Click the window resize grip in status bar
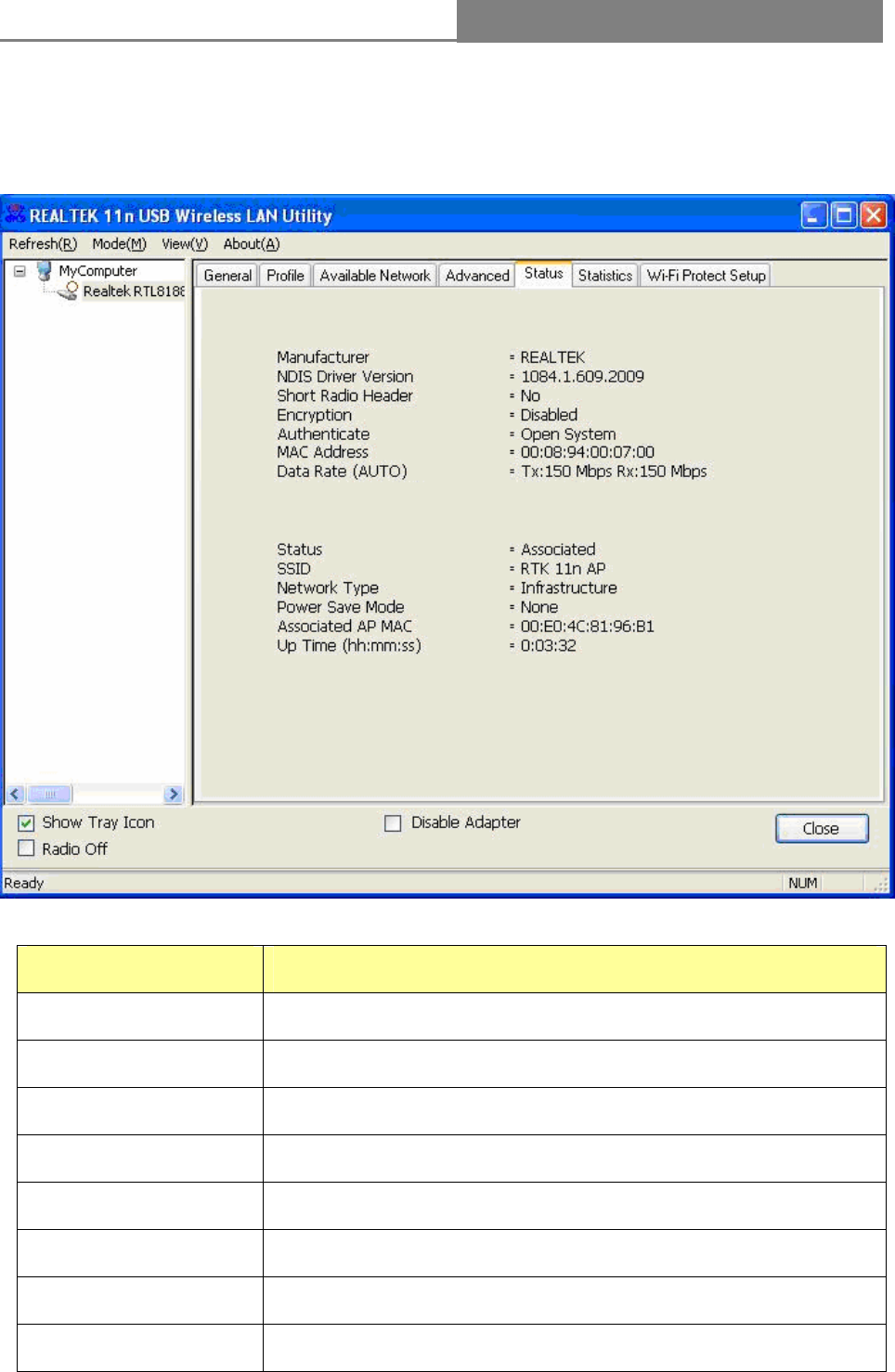 [881, 885]
